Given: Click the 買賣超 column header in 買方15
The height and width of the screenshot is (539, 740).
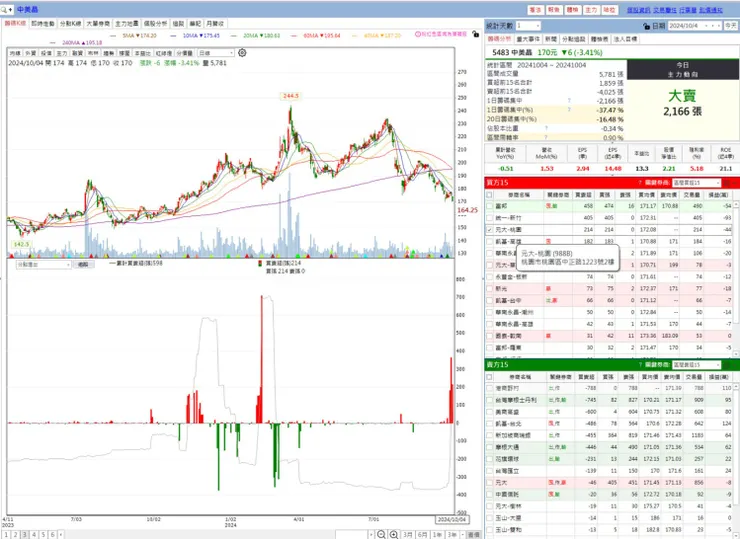Looking at the screenshot, I should coord(583,194).
